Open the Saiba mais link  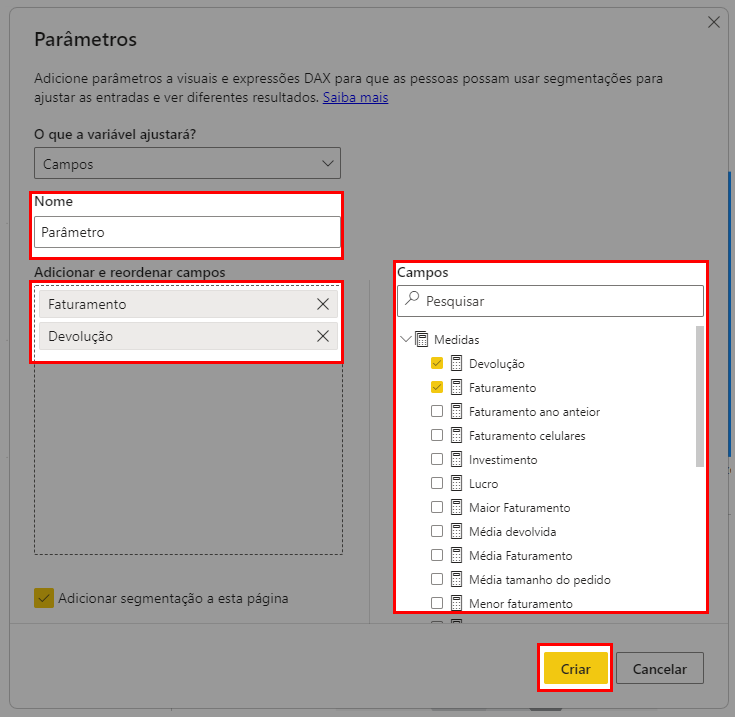(355, 97)
